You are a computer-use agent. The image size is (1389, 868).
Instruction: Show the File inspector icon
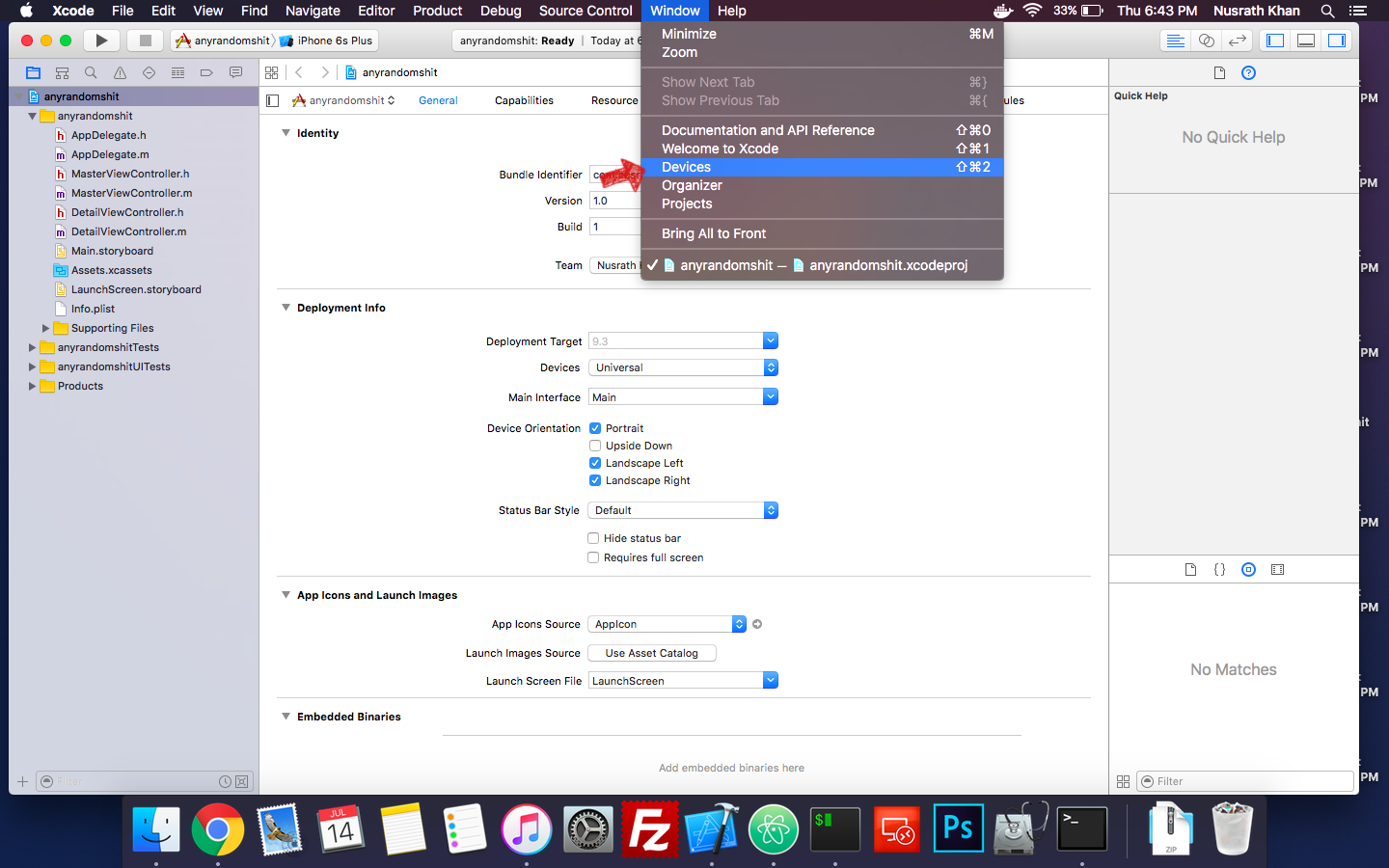point(1219,73)
